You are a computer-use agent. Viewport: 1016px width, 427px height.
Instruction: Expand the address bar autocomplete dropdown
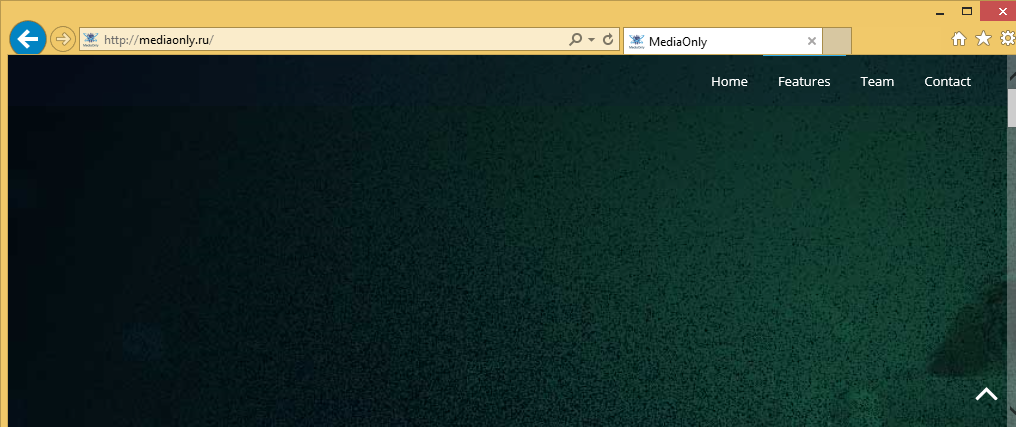(592, 40)
